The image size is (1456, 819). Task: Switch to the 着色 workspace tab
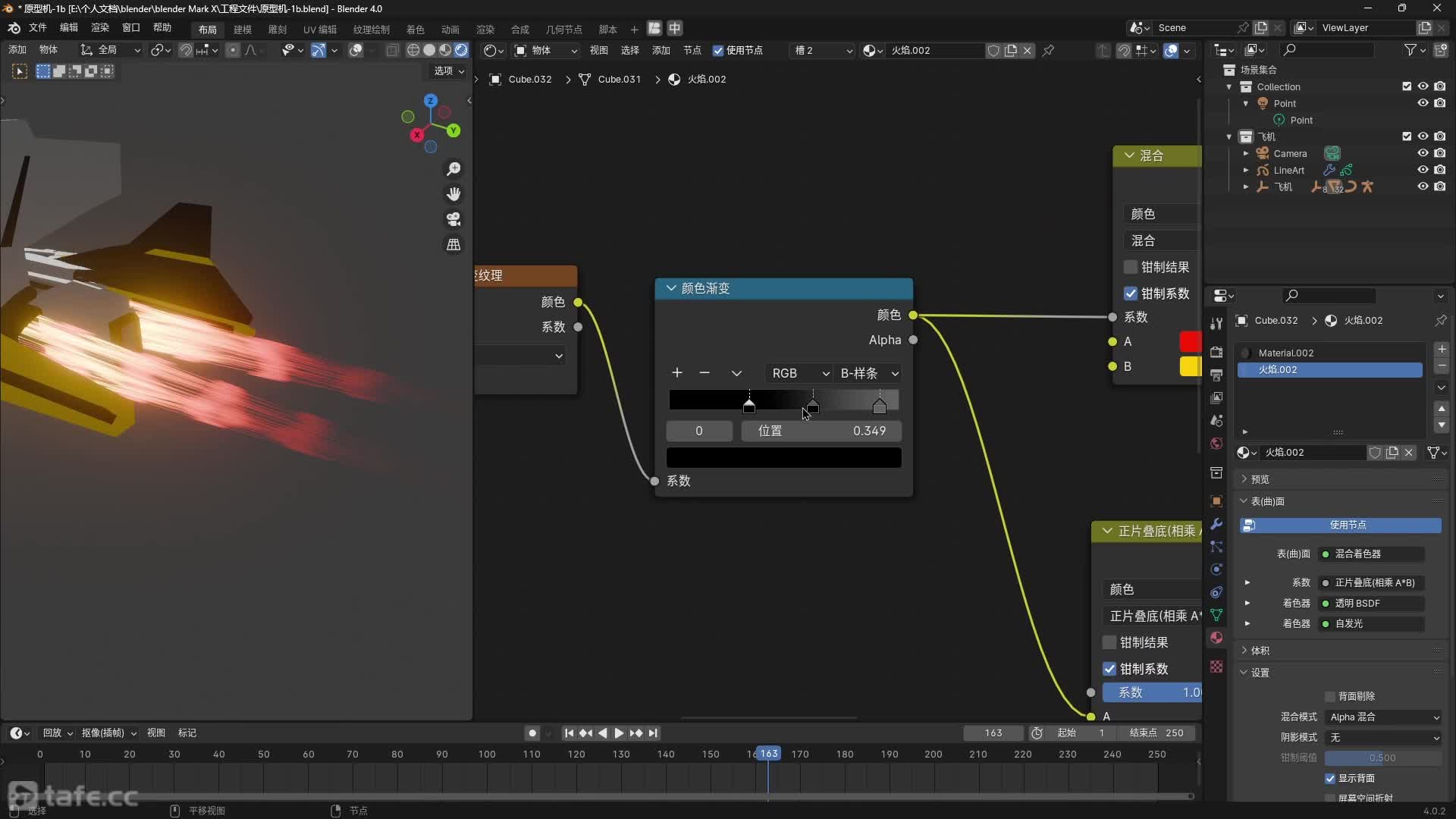416,30
